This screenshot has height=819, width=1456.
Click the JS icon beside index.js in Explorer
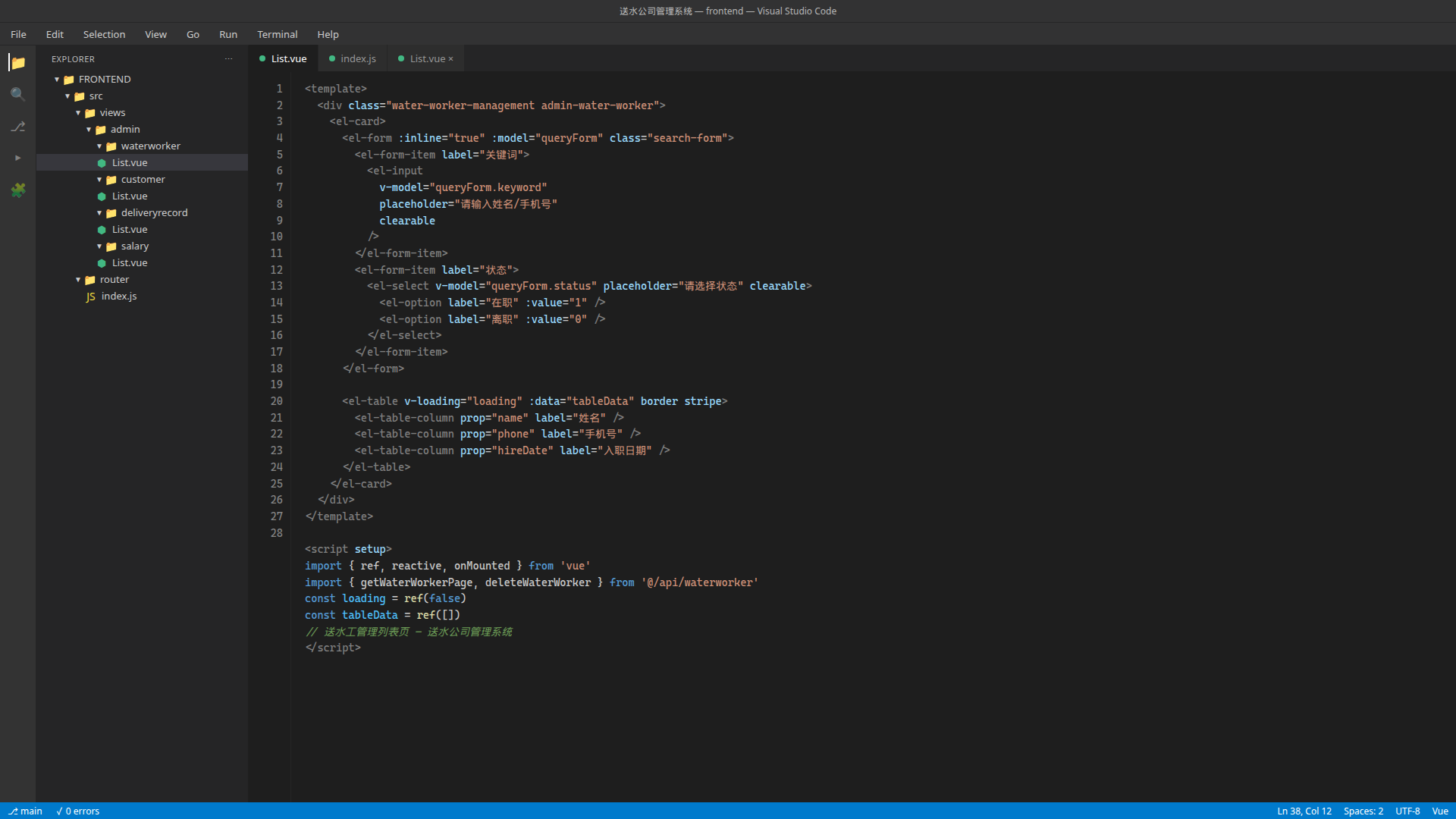[90, 297]
